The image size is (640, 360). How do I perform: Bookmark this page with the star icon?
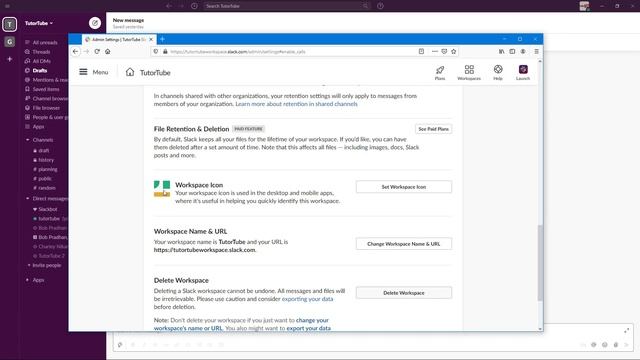click(453, 51)
